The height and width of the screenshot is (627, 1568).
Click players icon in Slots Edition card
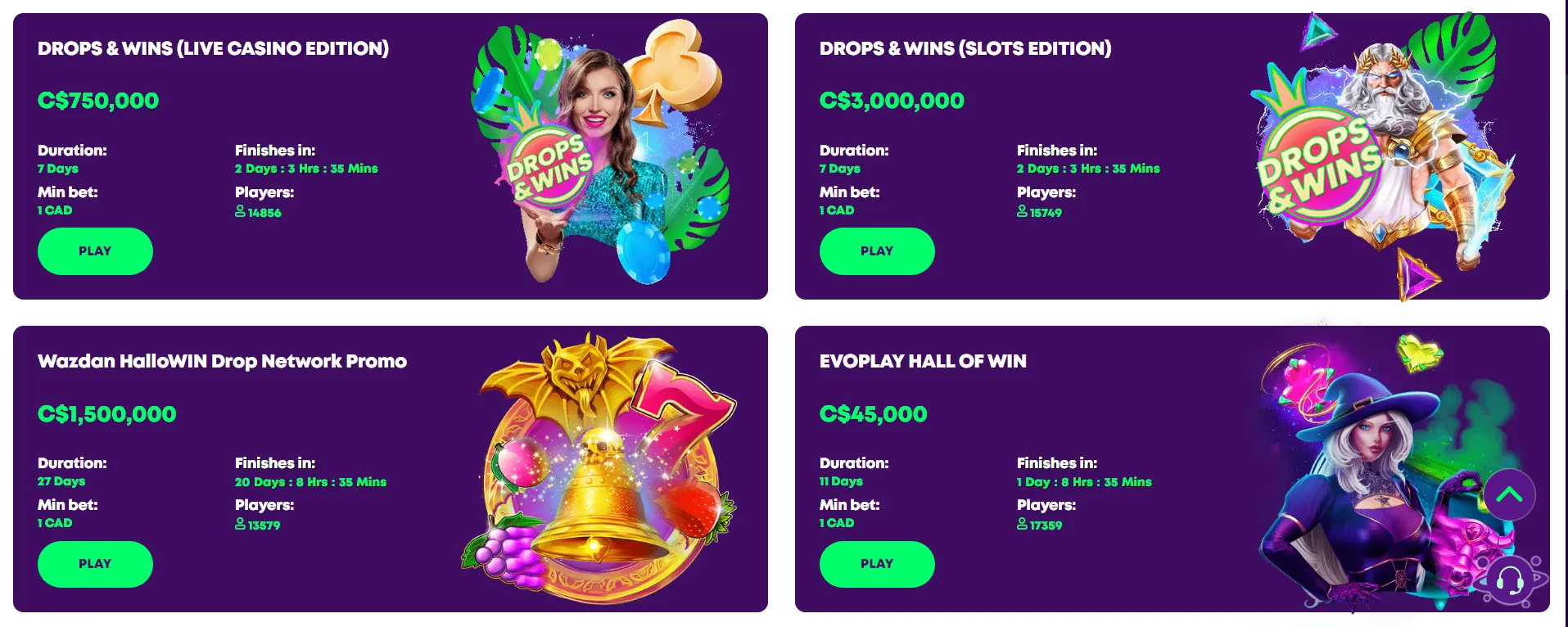click(1022, 211)
